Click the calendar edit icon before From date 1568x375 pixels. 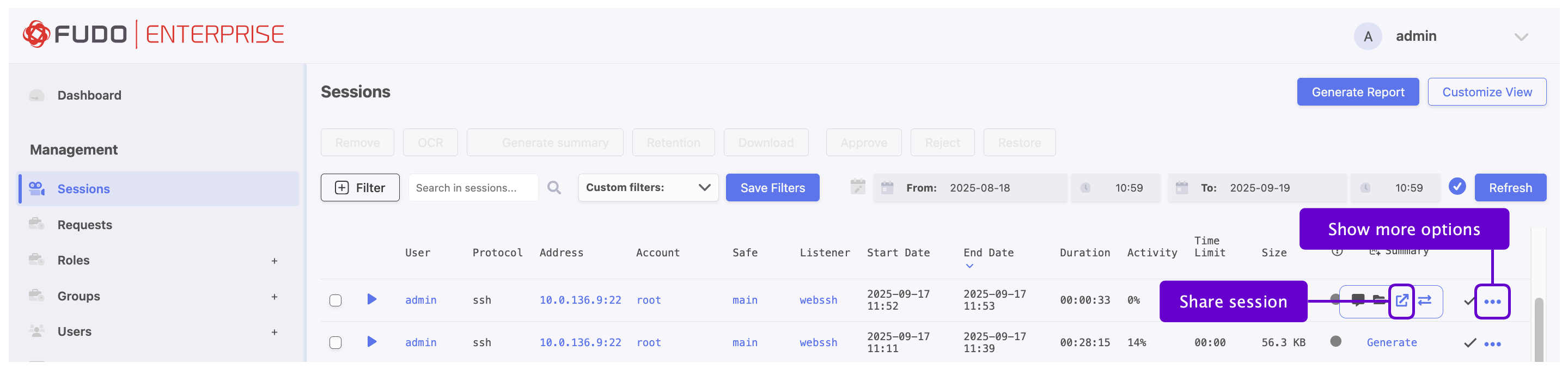tap(858, 187)
